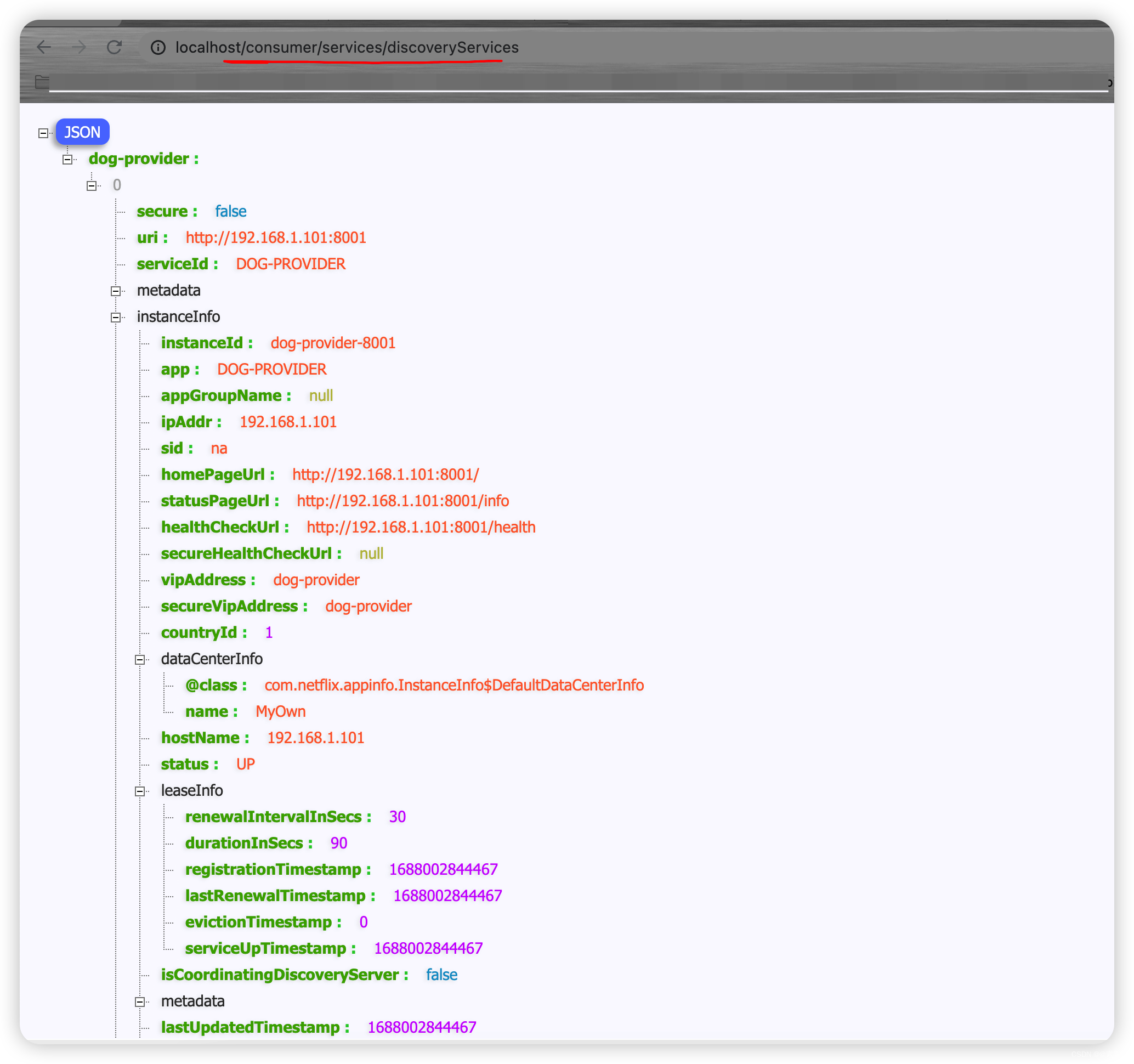
Task: Click secureVipAddress dog-provider value
Action: tap(368, 607)
